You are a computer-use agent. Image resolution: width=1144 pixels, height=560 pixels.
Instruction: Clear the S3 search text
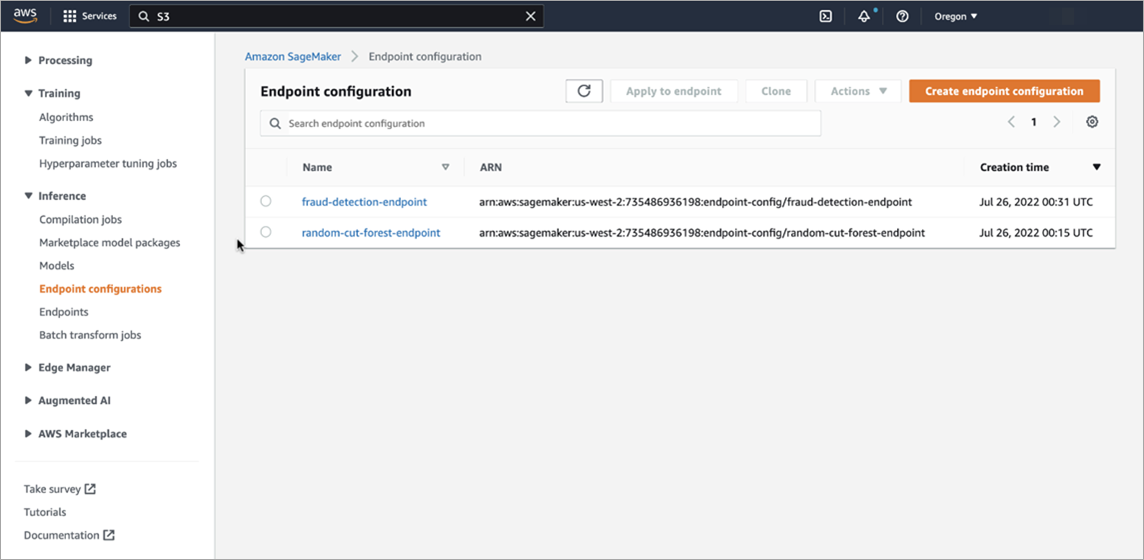click(x=530, y=16)
